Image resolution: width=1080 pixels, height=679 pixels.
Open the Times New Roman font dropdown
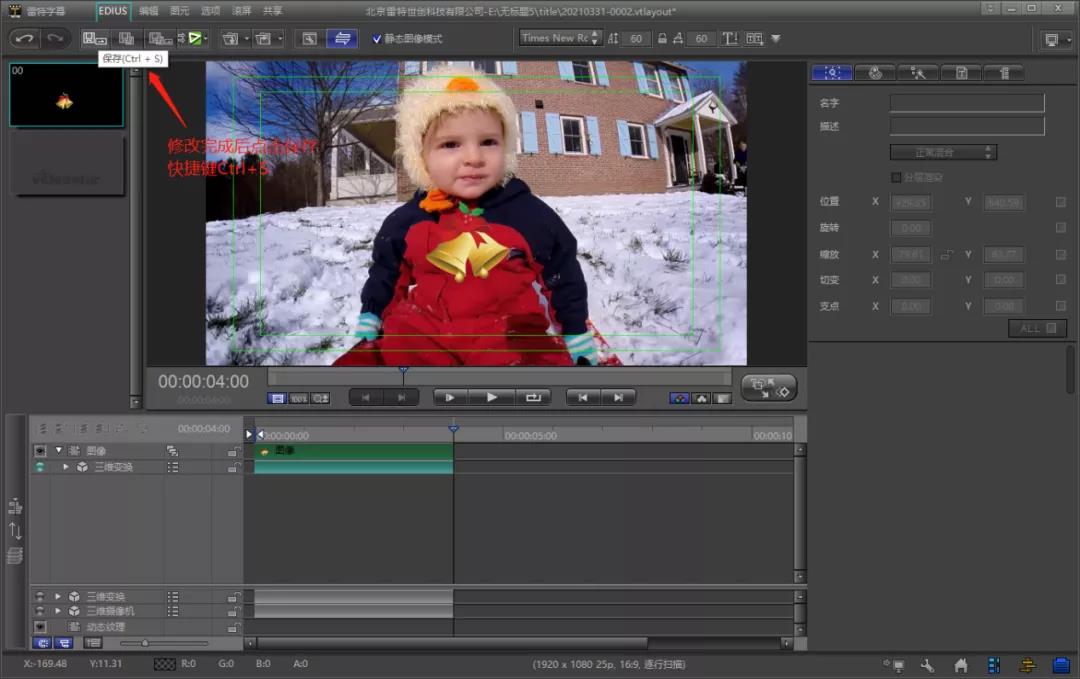pos(561,39)
